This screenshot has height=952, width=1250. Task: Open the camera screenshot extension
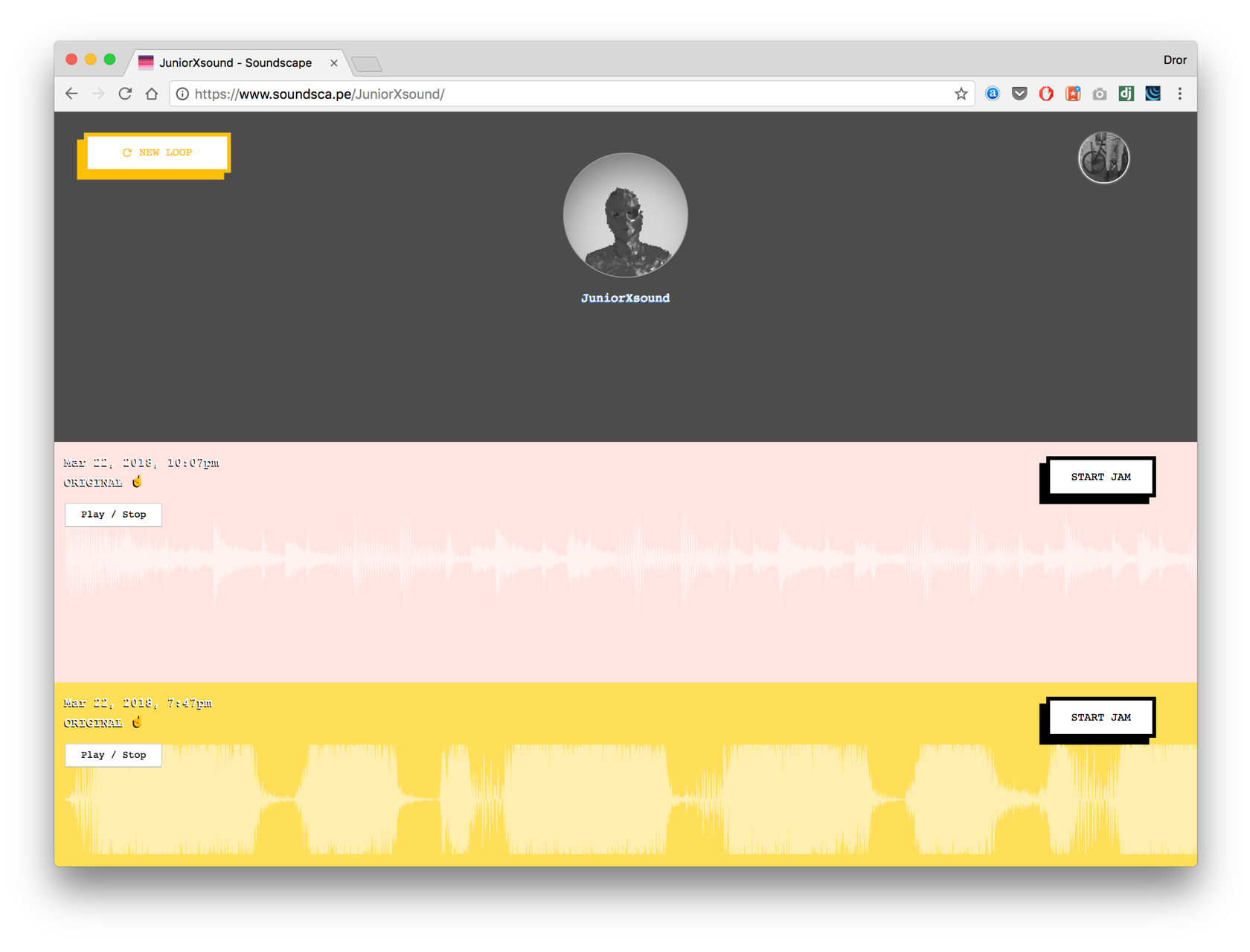point(1100,94)
